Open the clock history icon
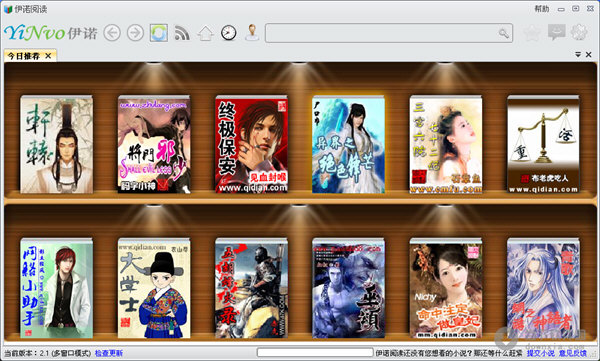600x361 pixels. [228, 33]
